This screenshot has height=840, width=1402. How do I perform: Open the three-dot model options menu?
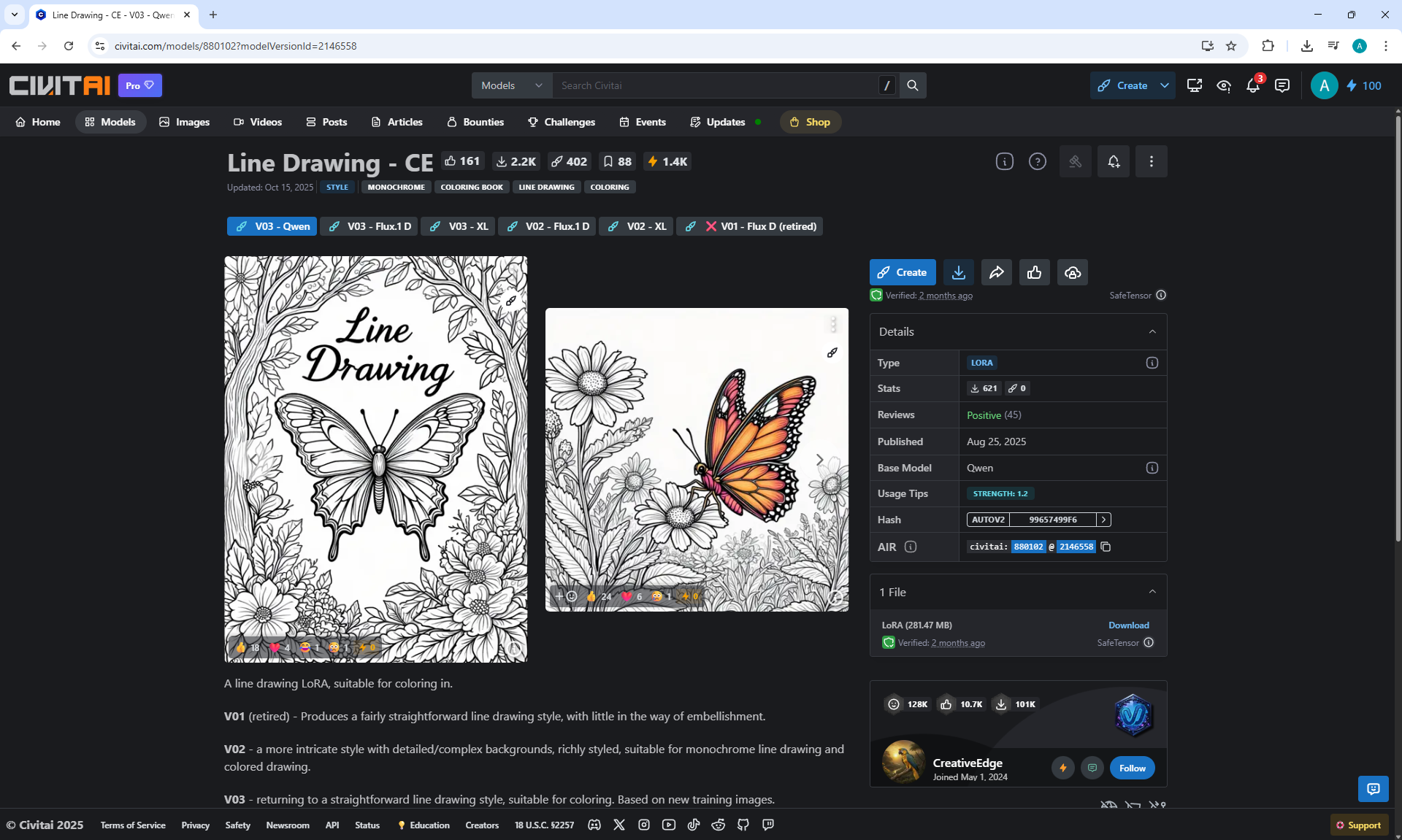[1151, 161]
